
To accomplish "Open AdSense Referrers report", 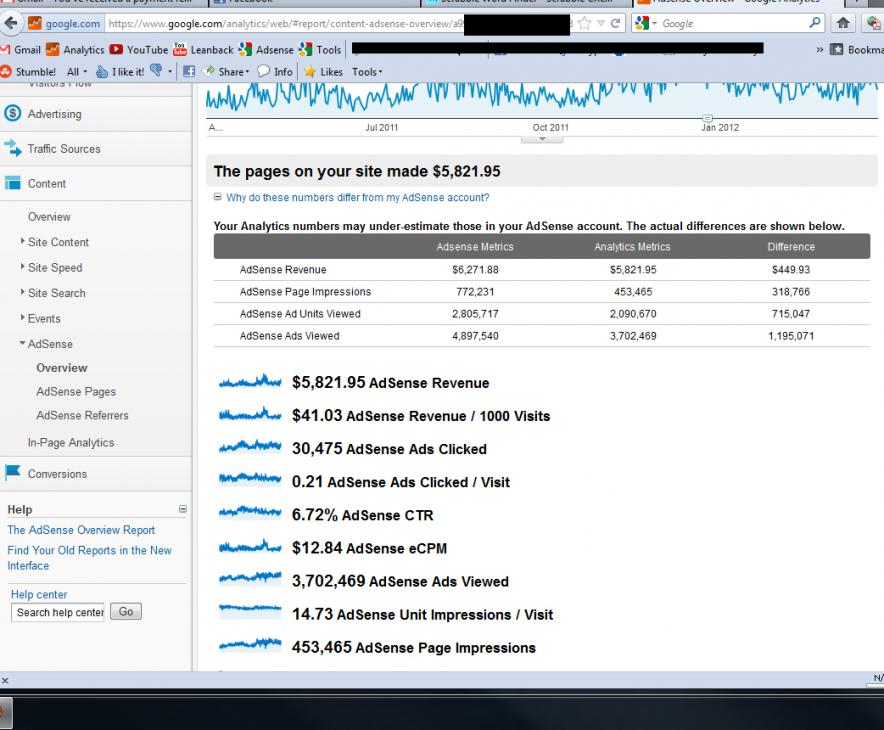I will click(x=82, y=415).
